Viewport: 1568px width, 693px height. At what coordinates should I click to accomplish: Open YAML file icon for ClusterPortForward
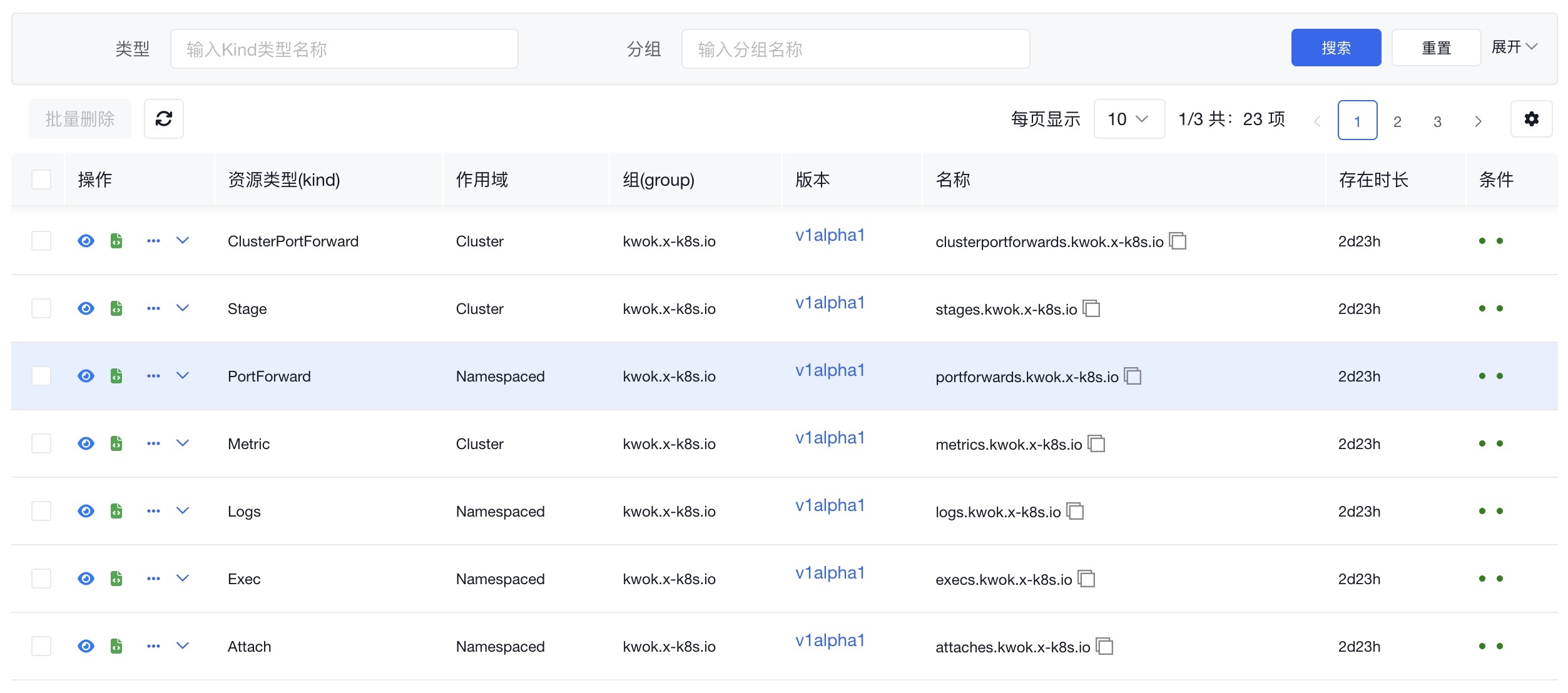tap(116, 241)
